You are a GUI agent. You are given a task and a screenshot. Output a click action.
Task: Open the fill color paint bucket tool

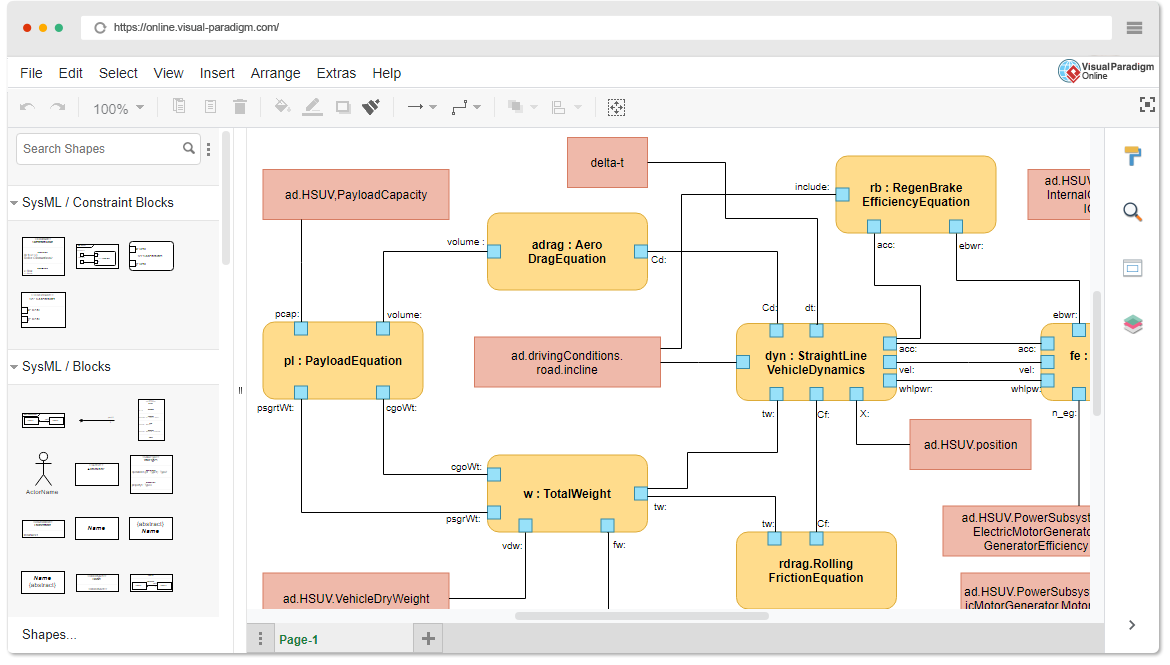coord(282,107)
